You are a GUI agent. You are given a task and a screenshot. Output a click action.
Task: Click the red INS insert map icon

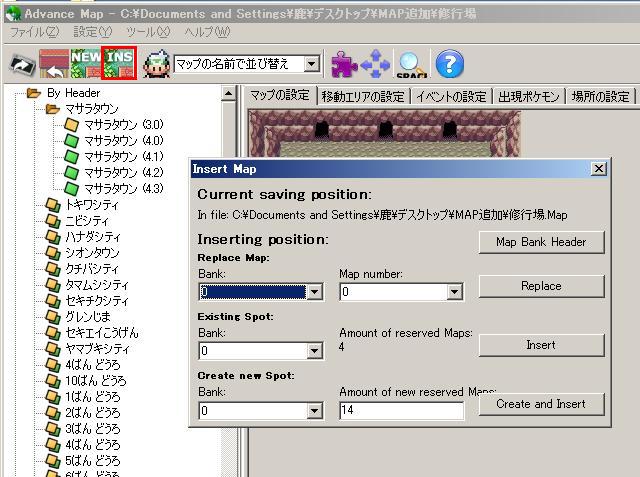pyautogui.click(x=119, y=64)
